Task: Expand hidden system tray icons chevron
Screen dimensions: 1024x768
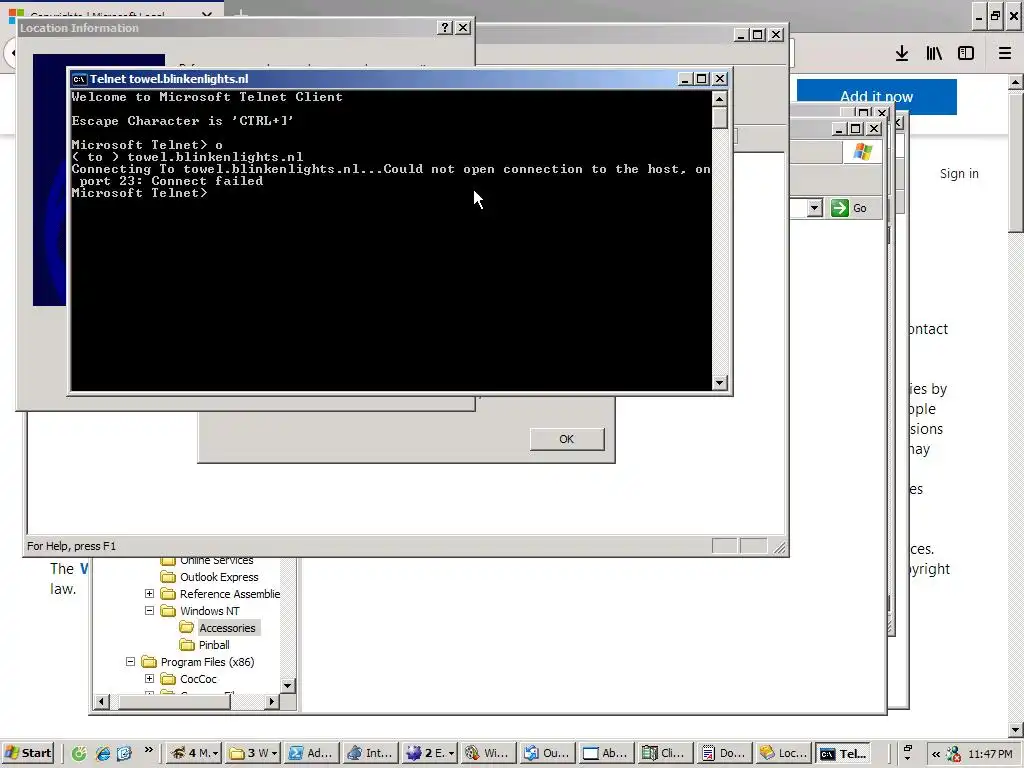Action: [936, 754]
